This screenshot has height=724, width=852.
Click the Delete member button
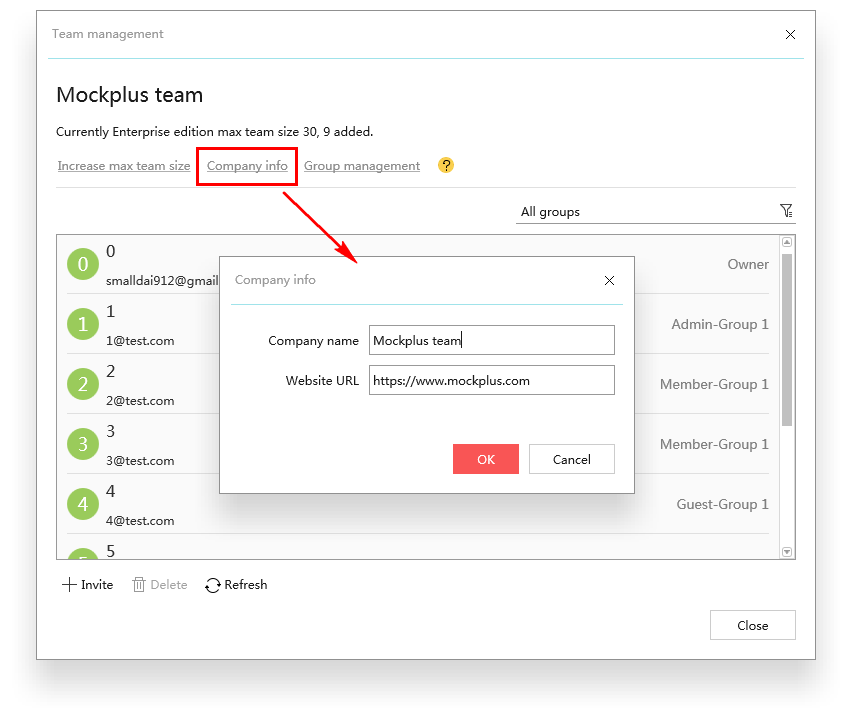tap(160, 585)
